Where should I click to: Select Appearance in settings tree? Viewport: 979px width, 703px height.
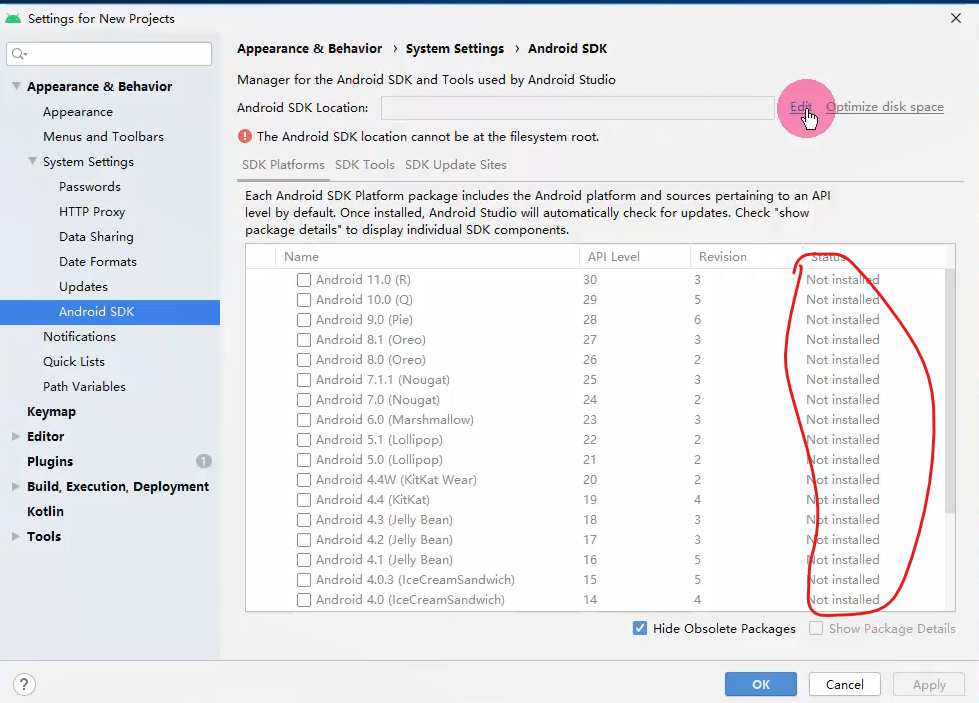pyautogui.click(x=78, y=112)
